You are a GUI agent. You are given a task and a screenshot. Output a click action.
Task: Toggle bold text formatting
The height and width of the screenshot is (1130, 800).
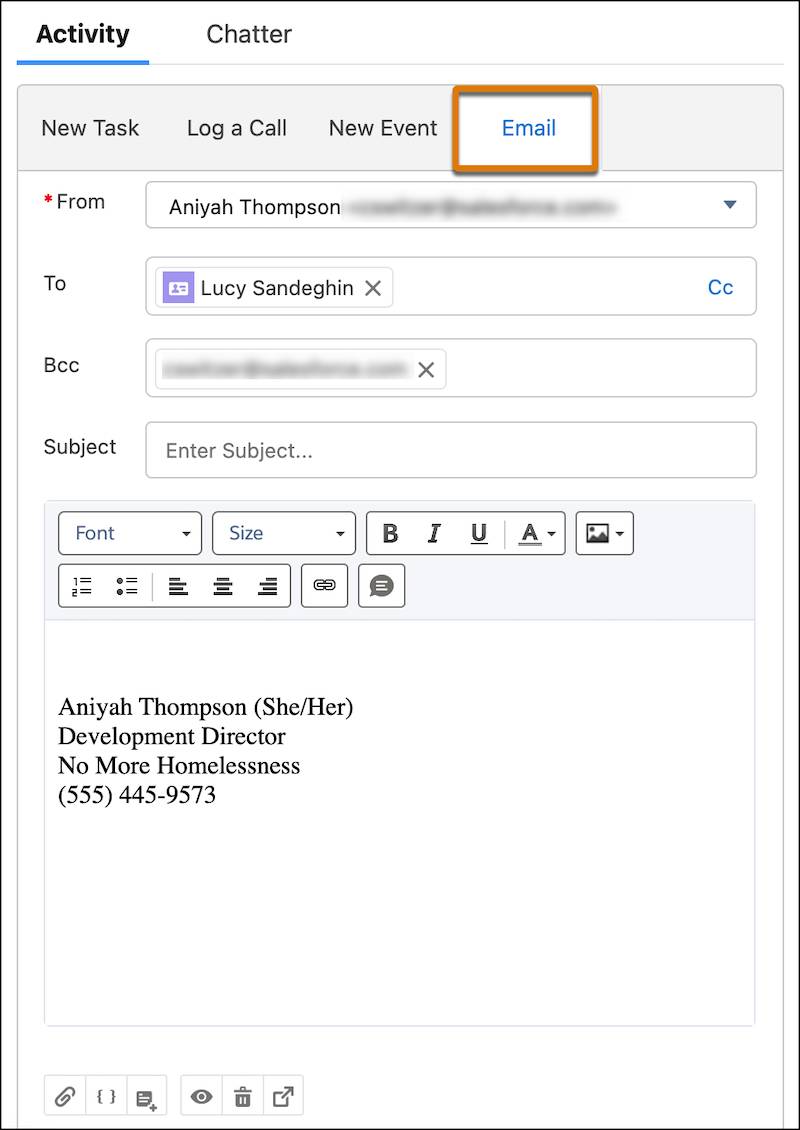390,533
